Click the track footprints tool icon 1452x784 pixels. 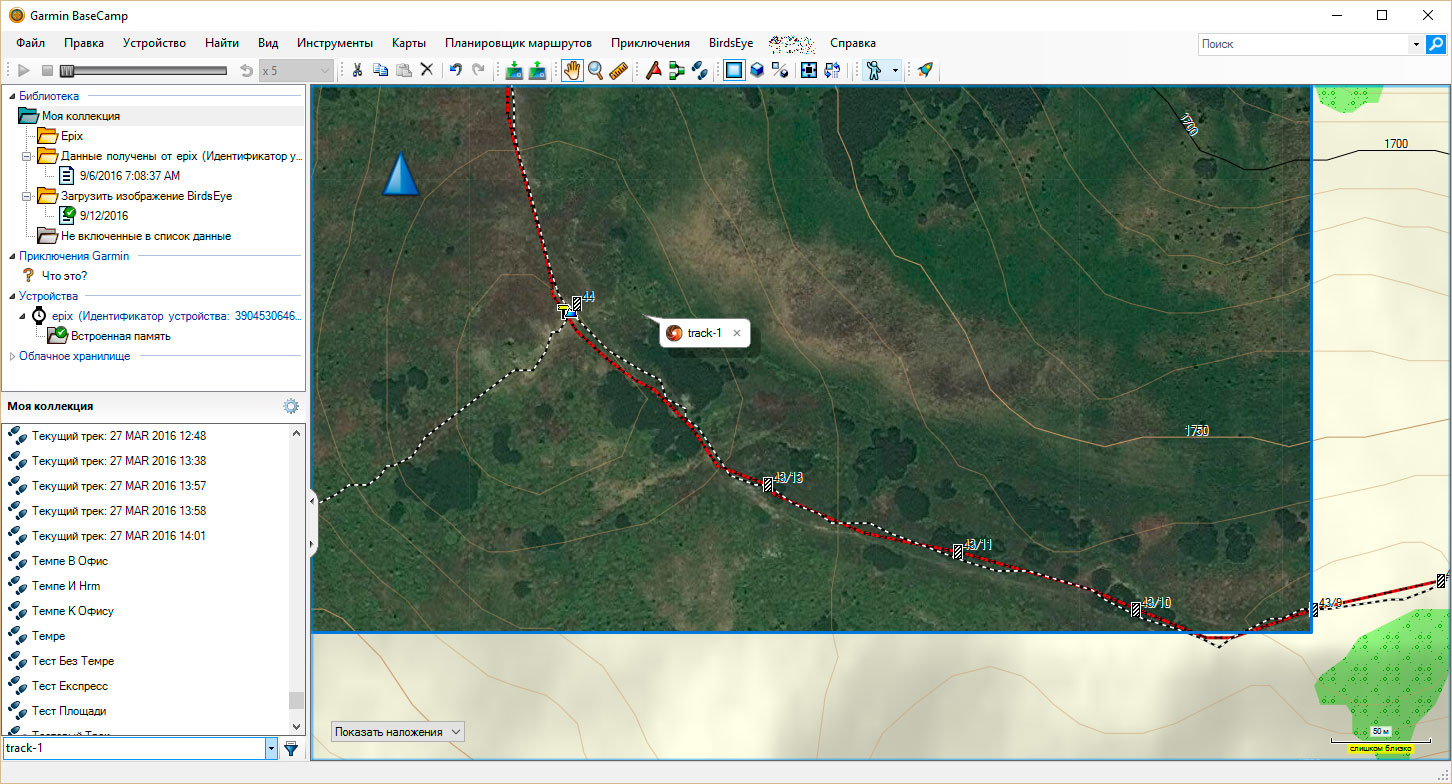point(700,70)
